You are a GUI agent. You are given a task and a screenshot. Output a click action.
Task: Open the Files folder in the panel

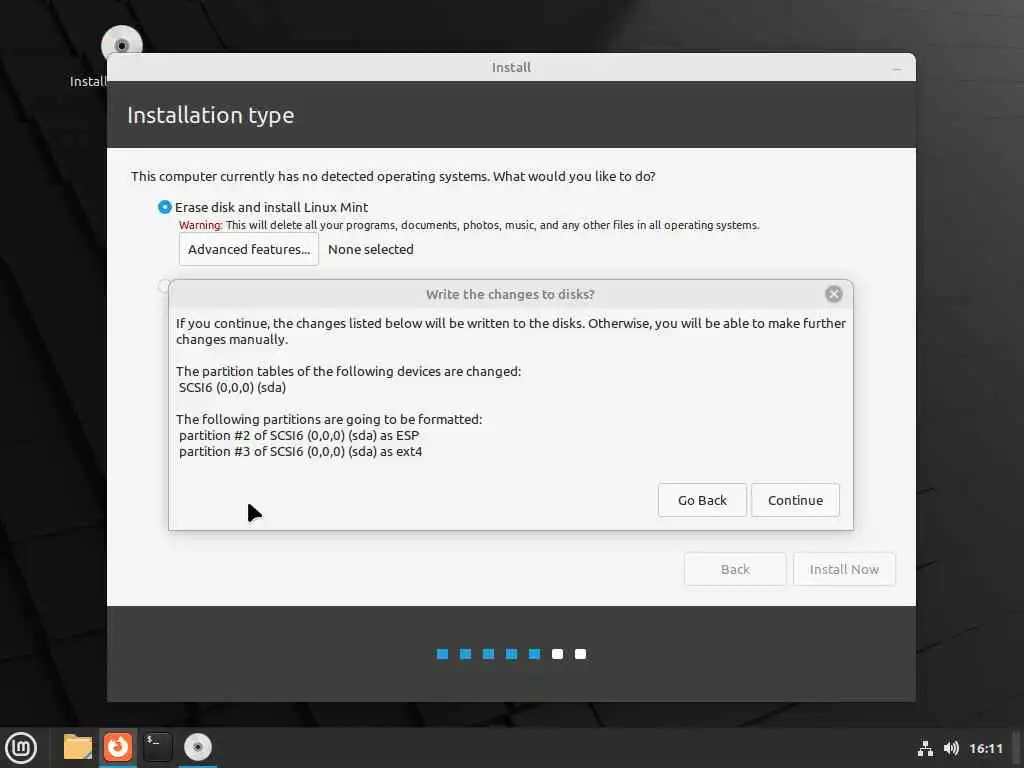click(78, 747)
